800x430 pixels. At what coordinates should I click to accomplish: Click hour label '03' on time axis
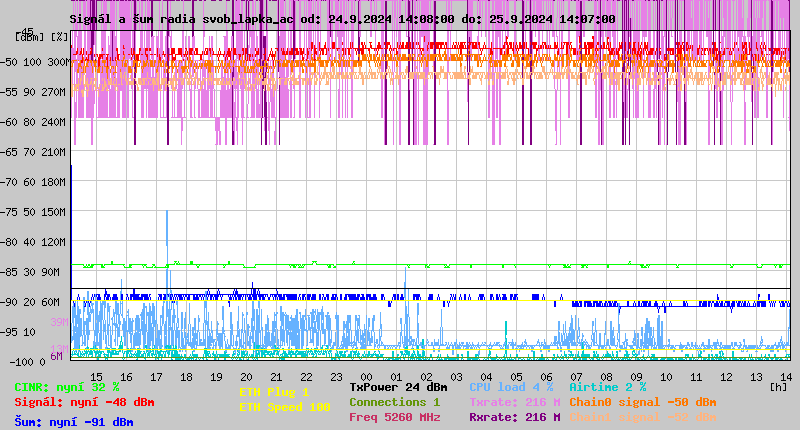[456, 377]
